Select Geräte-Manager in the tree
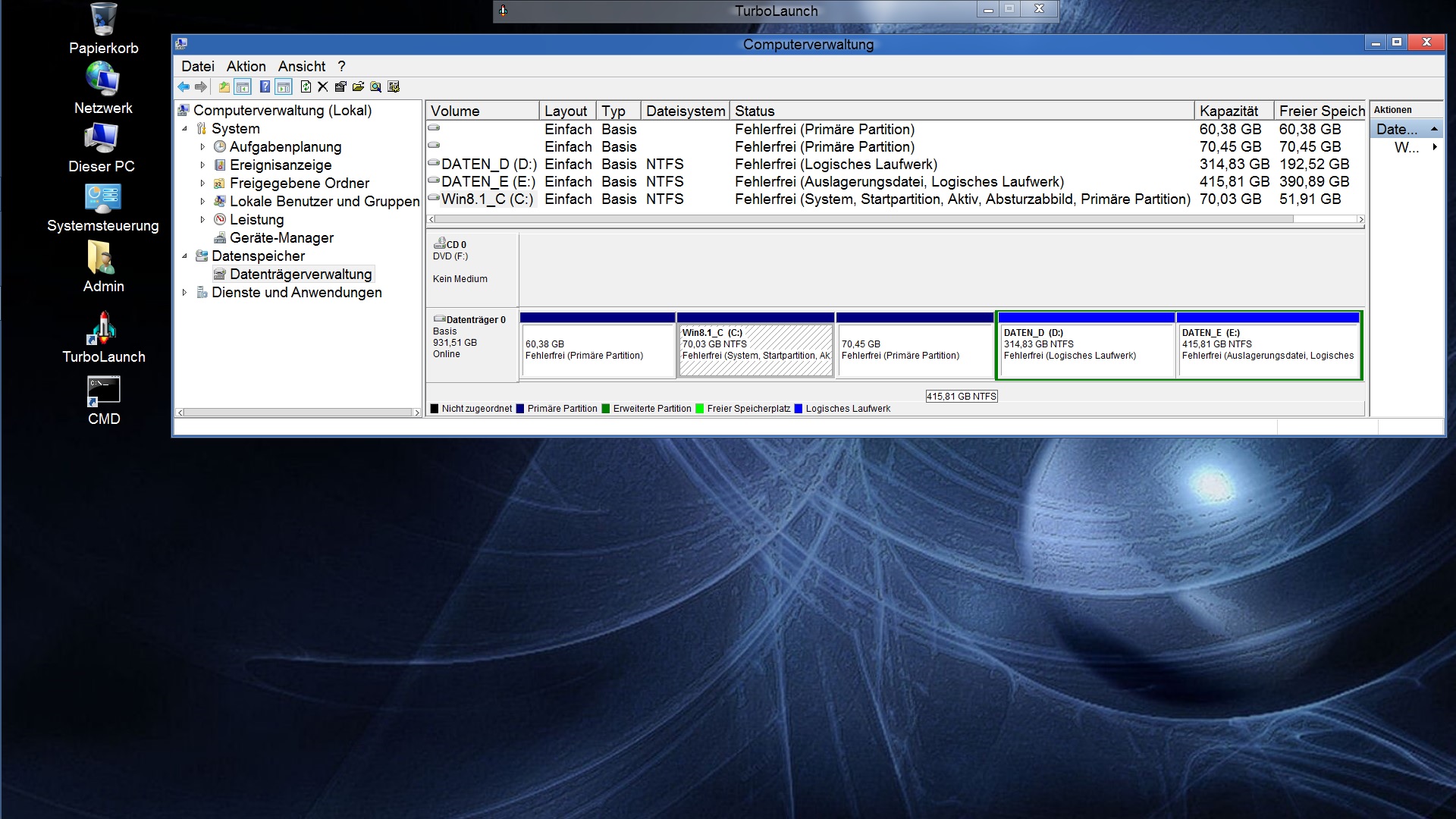The height and width of the screenshot is (819, 1456). click(281, 238)
